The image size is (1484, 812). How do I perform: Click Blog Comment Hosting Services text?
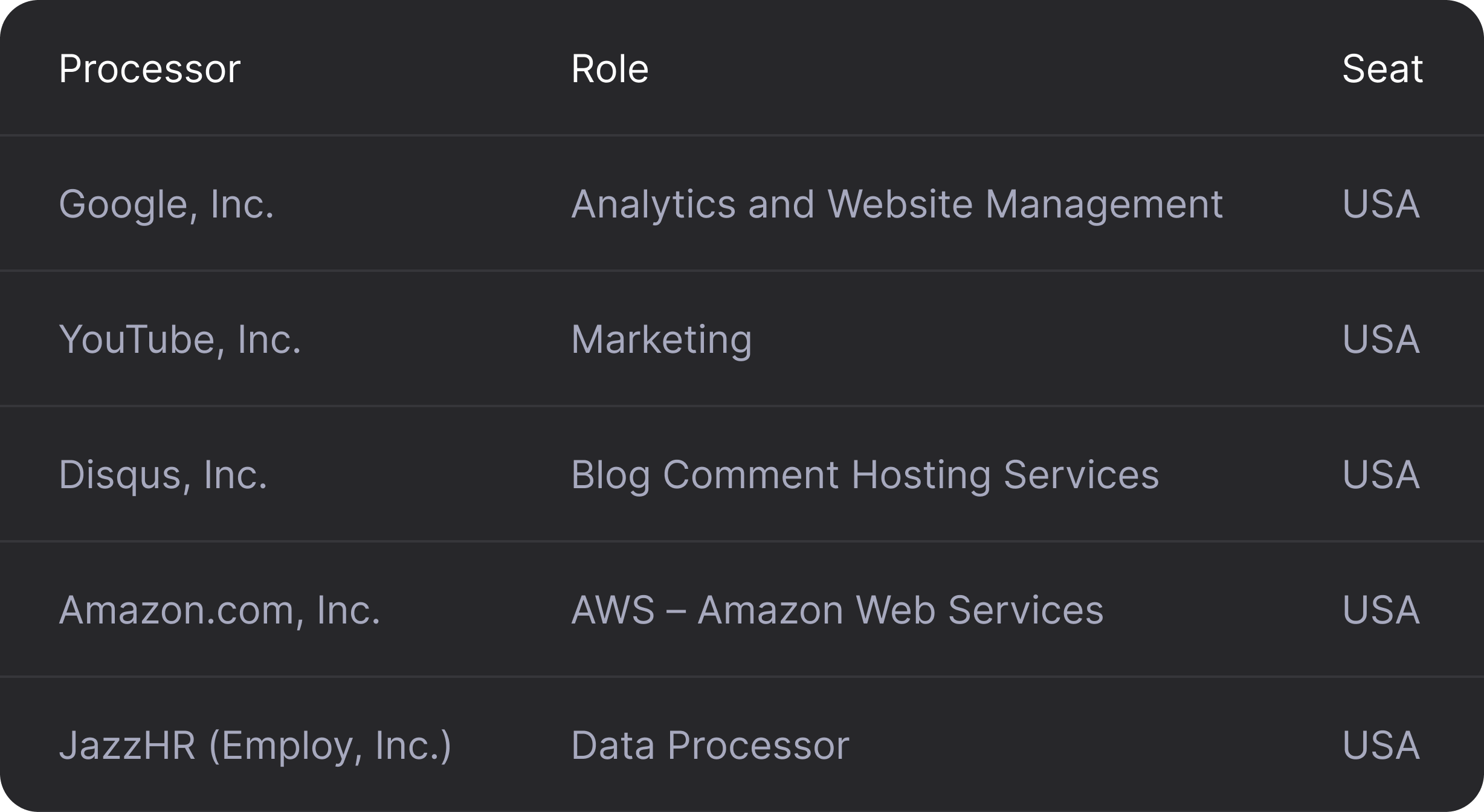(x=865, y=475)
